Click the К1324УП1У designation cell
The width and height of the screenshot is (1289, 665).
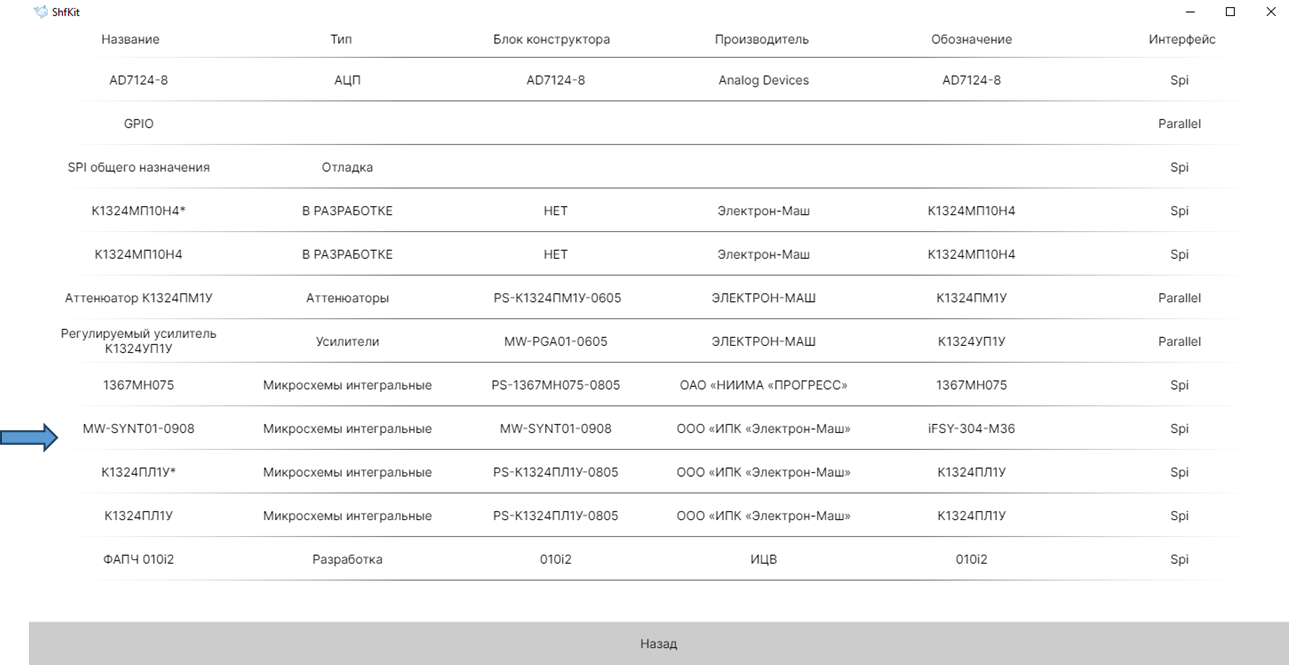(971, 341)
